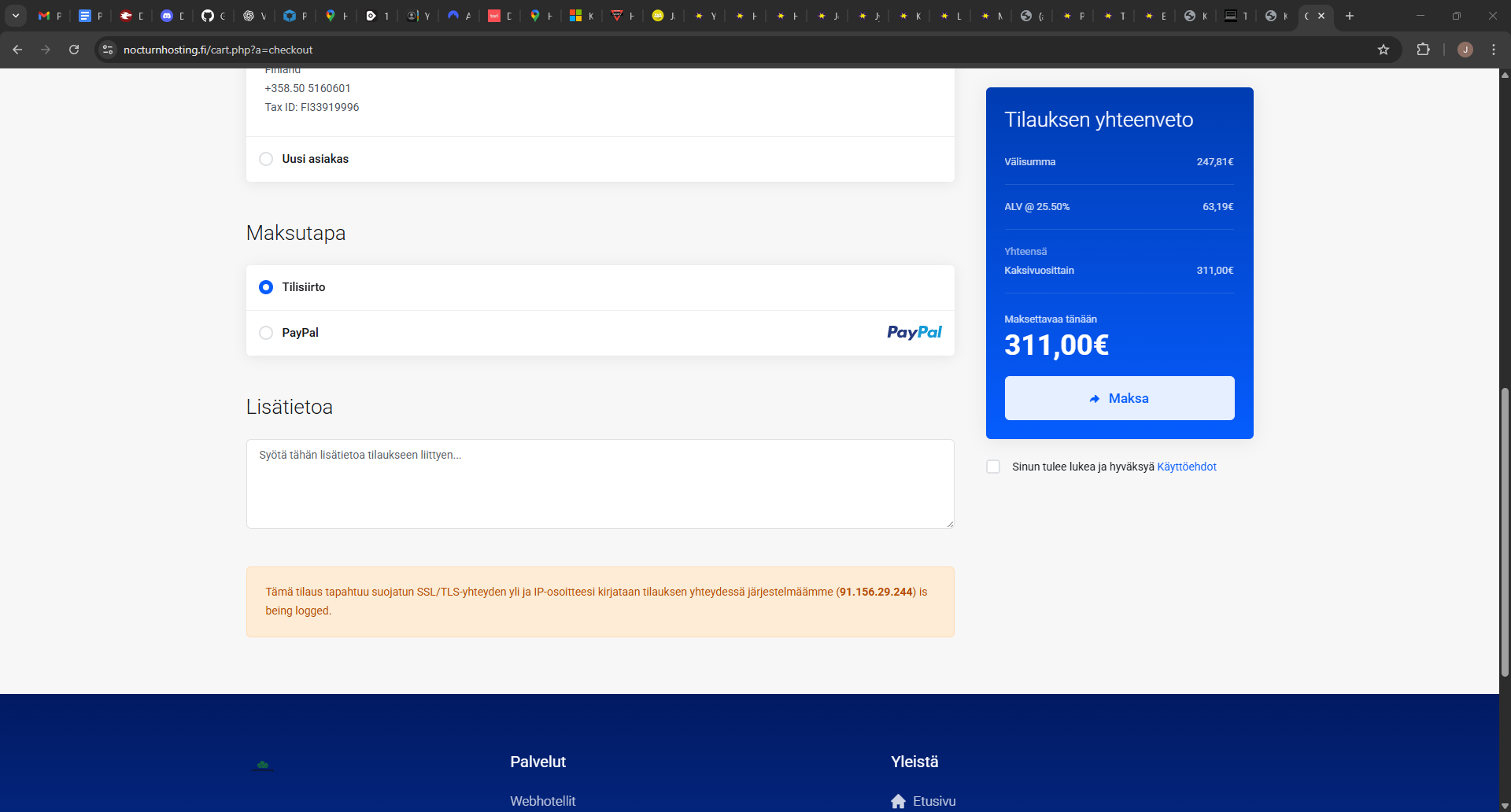Open the browser extensions puzzle icon

pyautogui.click(x=1423, y=50)
